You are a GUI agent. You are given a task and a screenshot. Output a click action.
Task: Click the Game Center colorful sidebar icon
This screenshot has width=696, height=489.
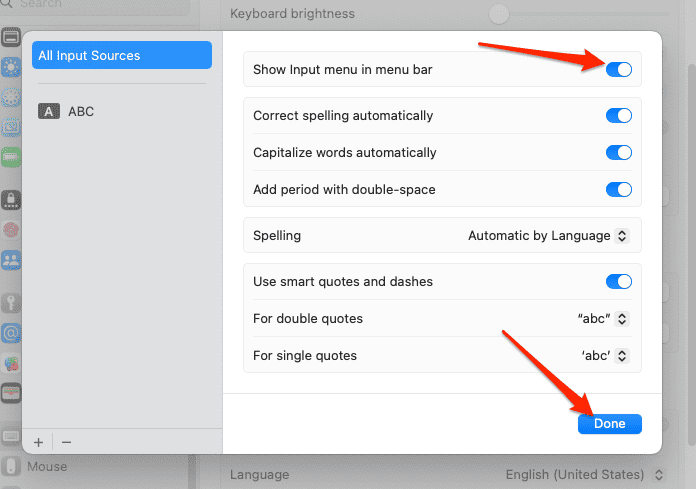pos(12,362)
